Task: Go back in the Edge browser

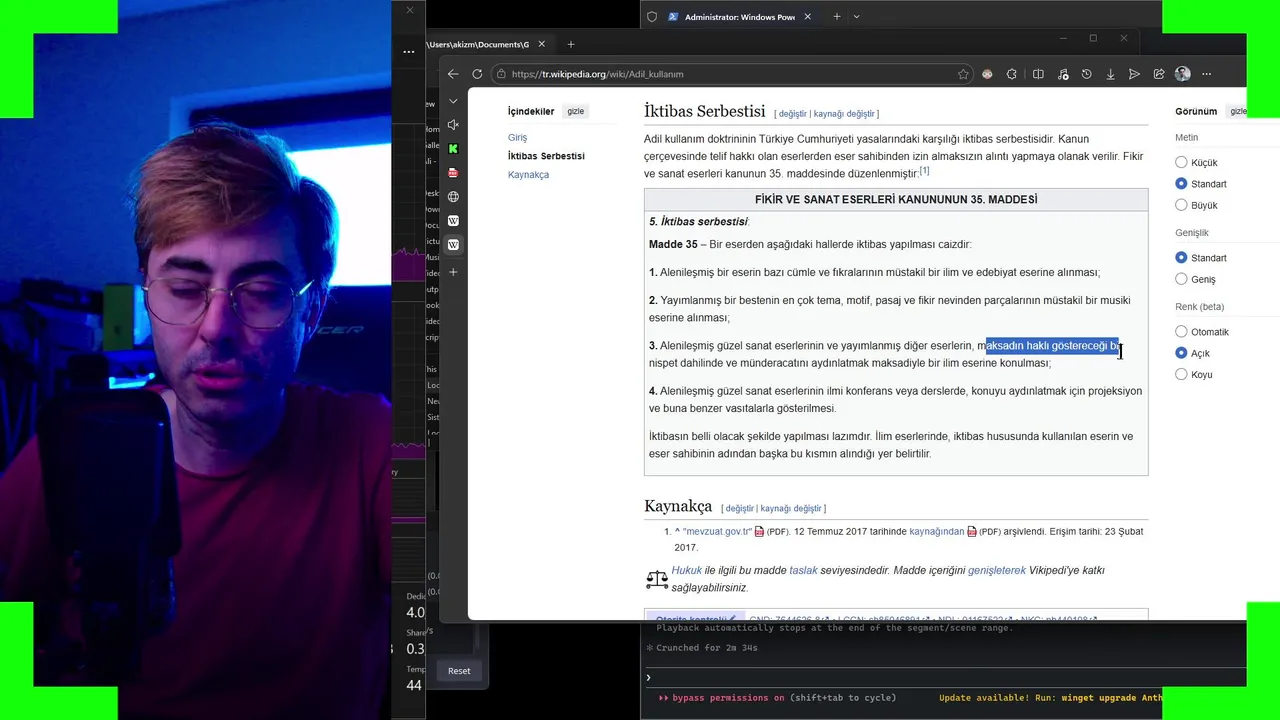Action: click(x=453, y=74)
